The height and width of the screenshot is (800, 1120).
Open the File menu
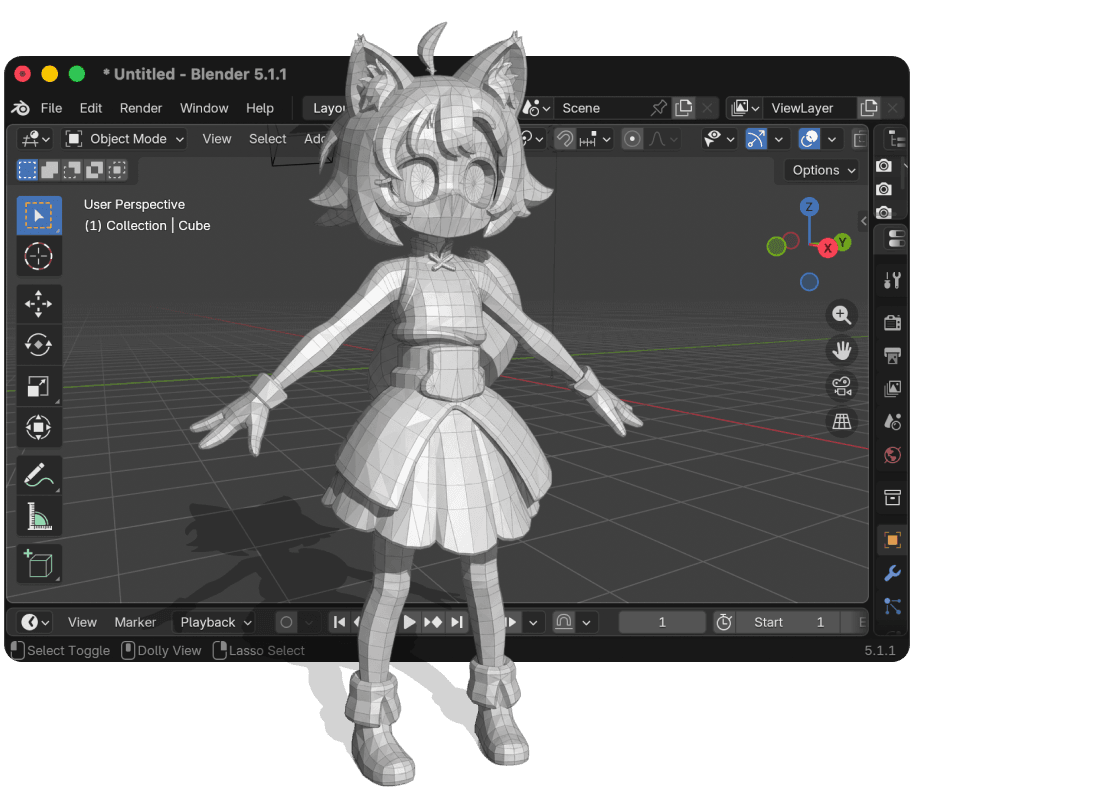point(51,108)
